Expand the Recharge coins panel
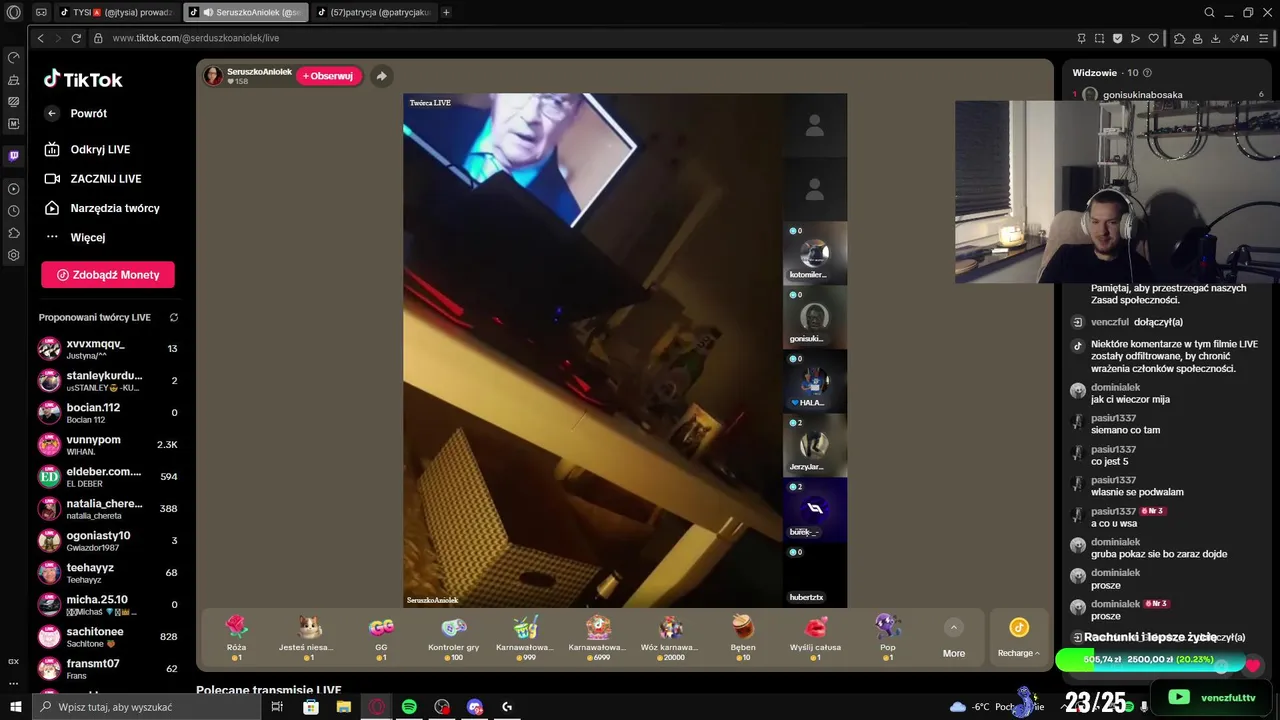 pos(1018,637)
